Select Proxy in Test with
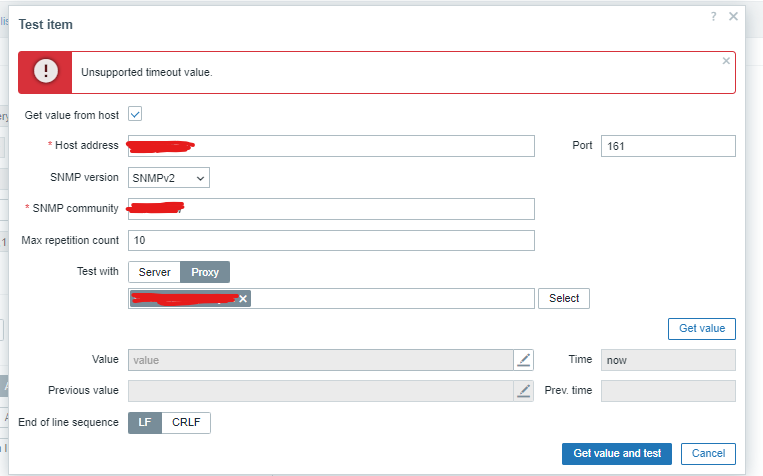 pyautogui.click(x=205, y=272)
